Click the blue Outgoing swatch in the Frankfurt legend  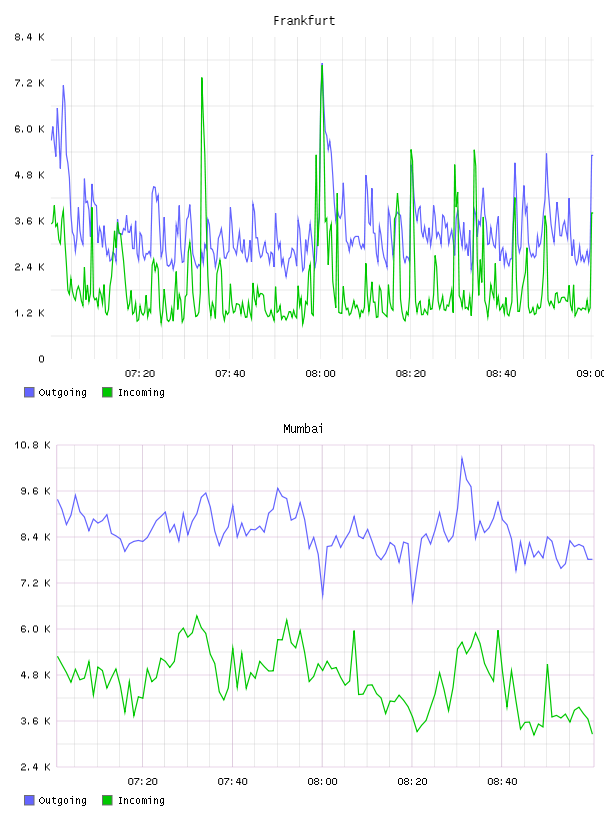point(29,392)
